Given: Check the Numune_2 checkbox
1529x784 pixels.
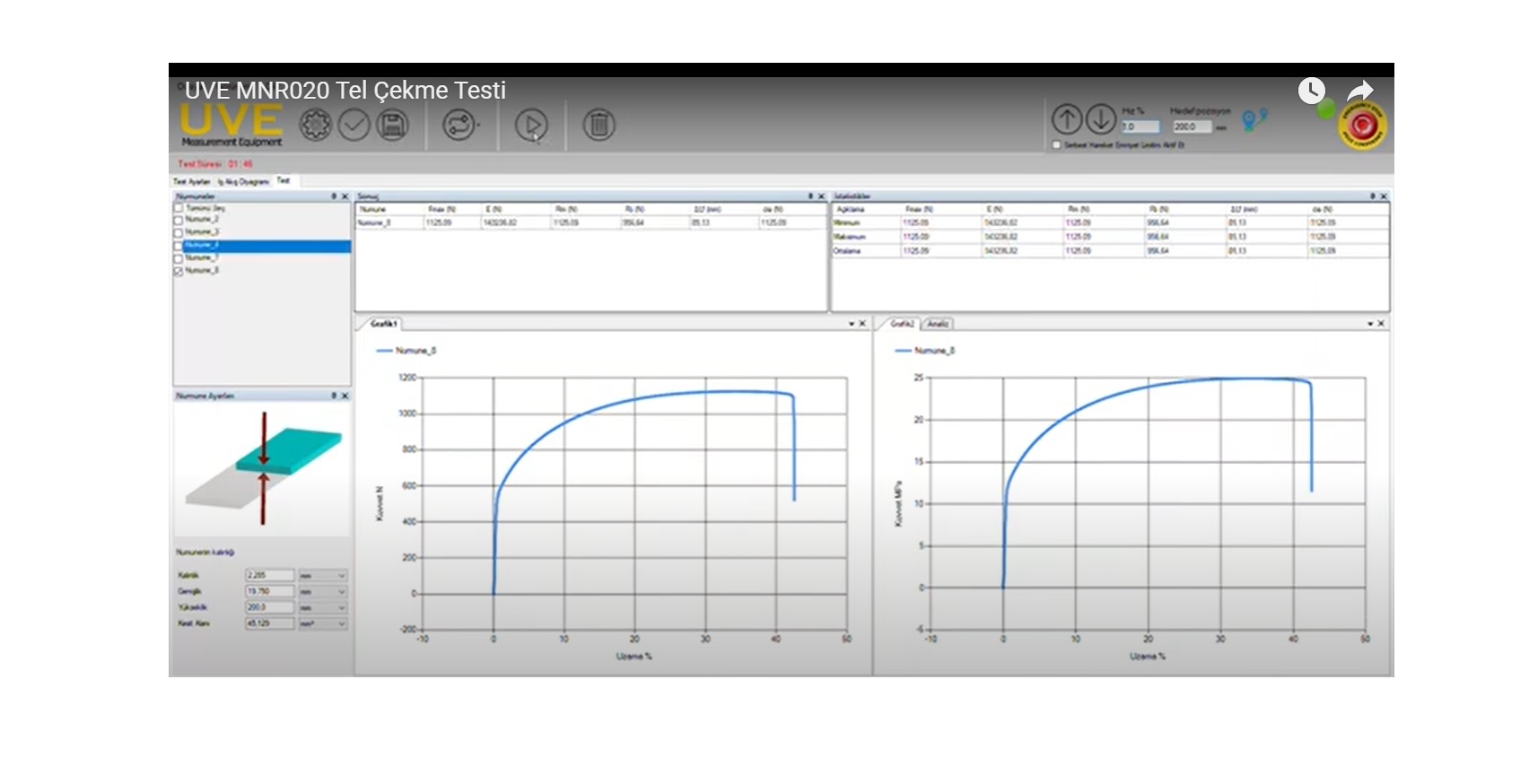Looking at the screenshot, I should point(179,220).
